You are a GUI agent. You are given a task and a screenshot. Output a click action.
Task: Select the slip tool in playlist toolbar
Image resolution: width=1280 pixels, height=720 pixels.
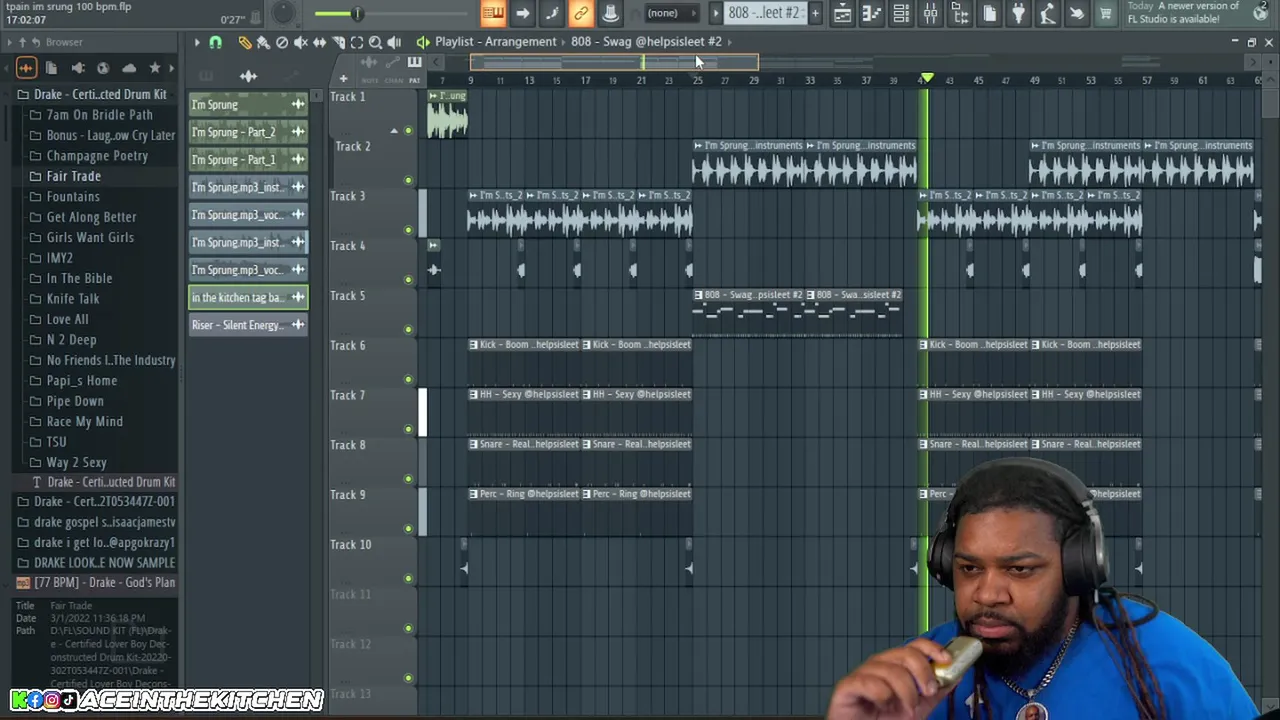[x=320, y=42]
